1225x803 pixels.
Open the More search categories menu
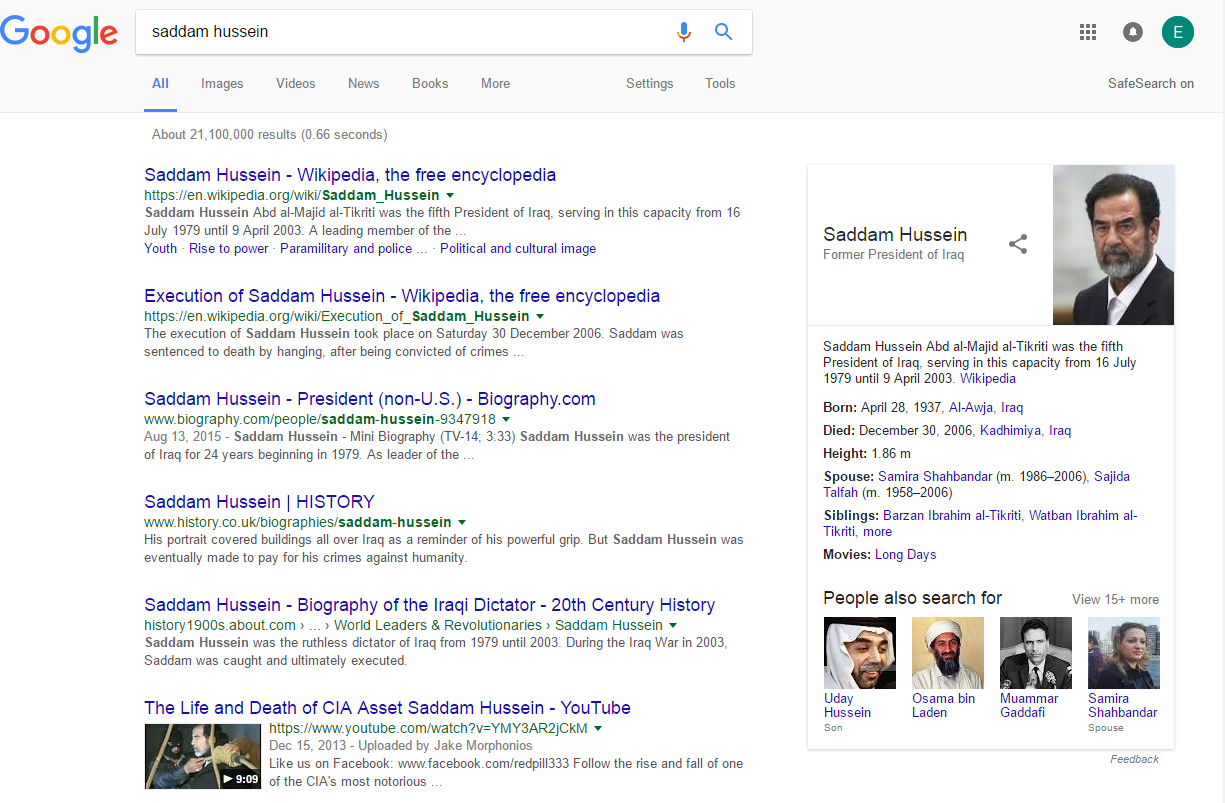[495, 84]
